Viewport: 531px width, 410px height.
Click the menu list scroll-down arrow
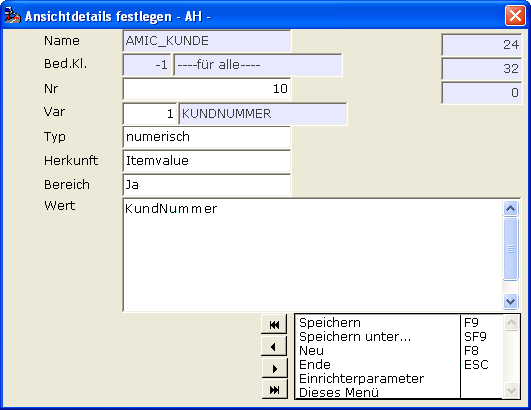[x=511, y=390]
